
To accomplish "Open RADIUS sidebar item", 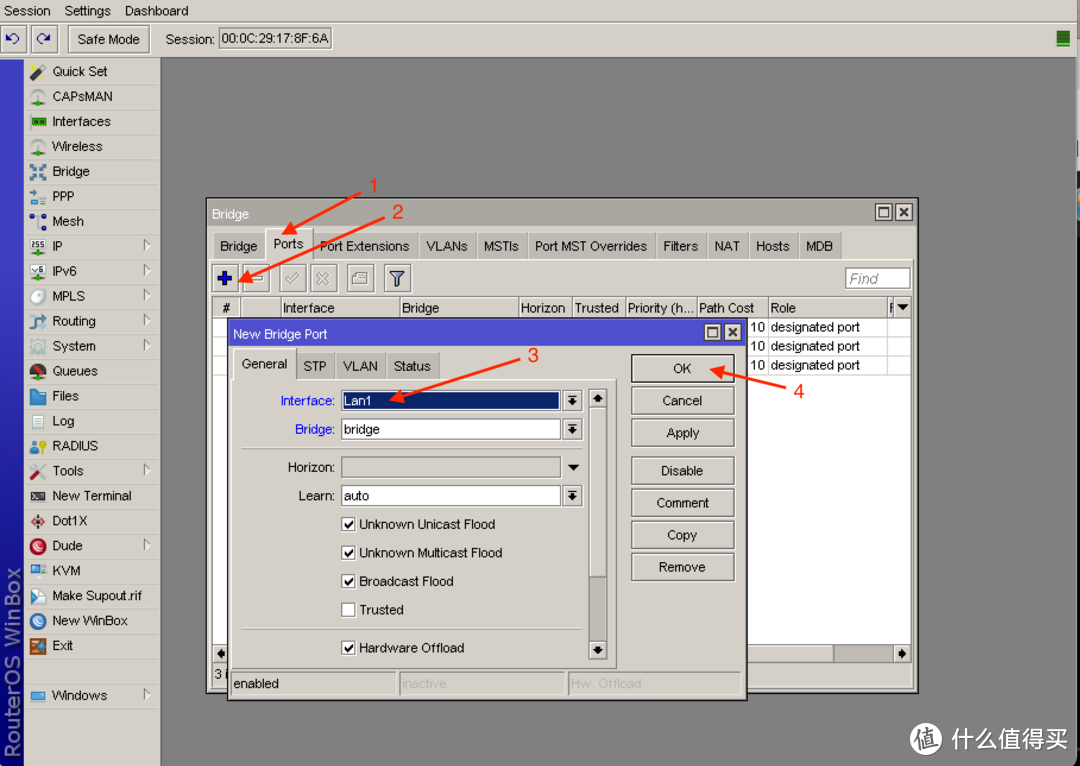I will pyautogui.click(x=93, y=446).
